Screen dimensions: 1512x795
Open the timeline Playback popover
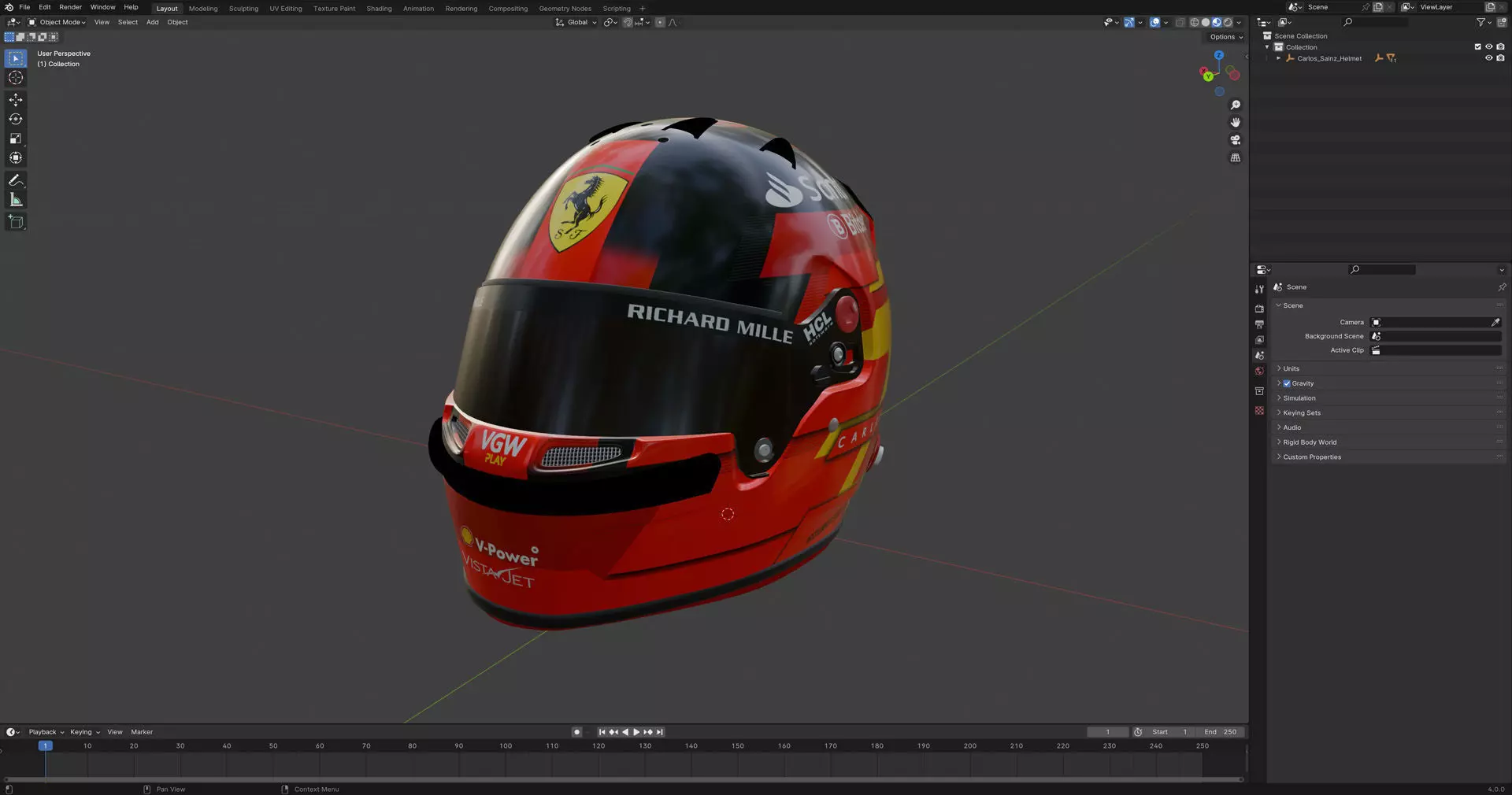46,733
